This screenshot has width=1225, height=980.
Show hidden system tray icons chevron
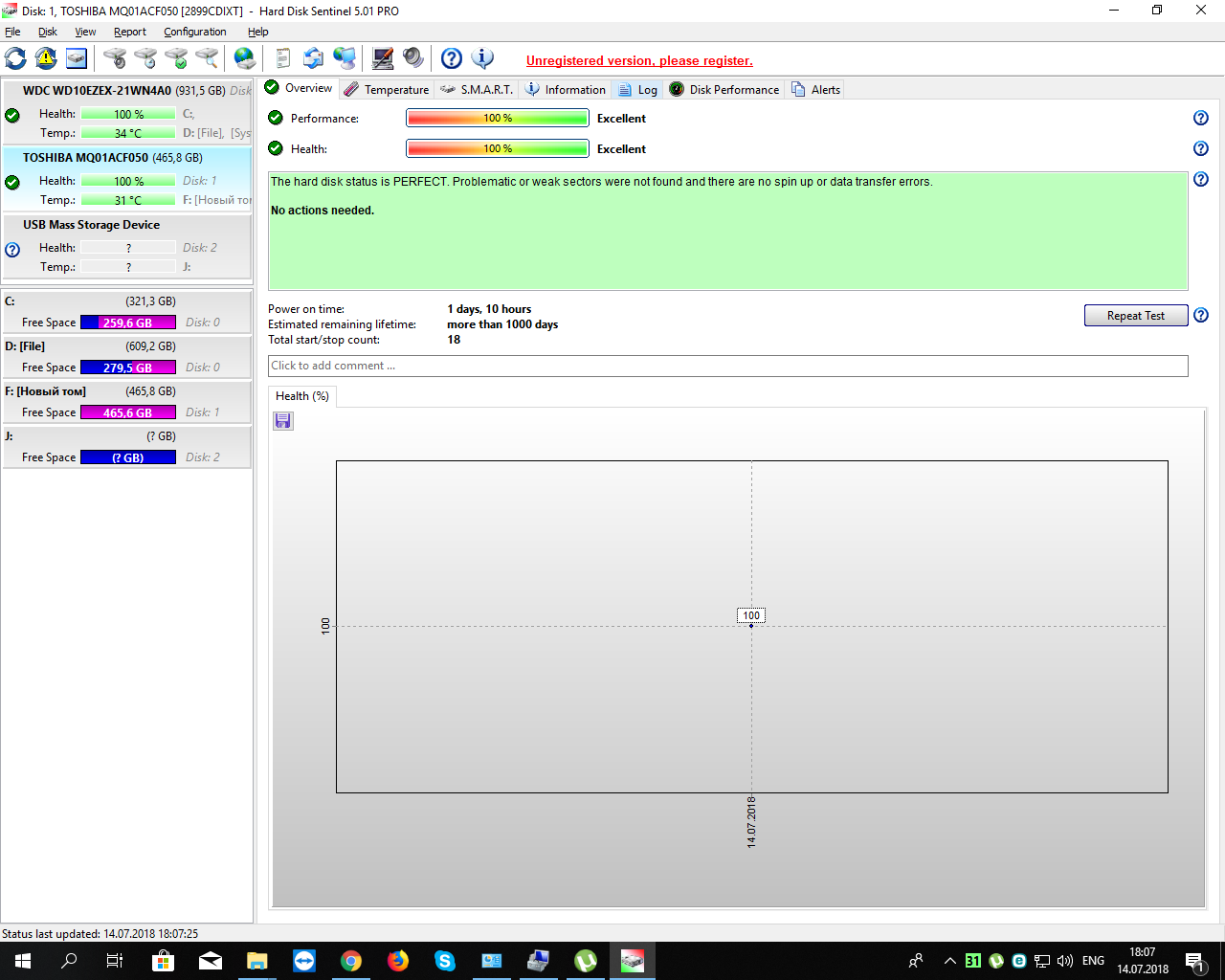pos(949,961)
